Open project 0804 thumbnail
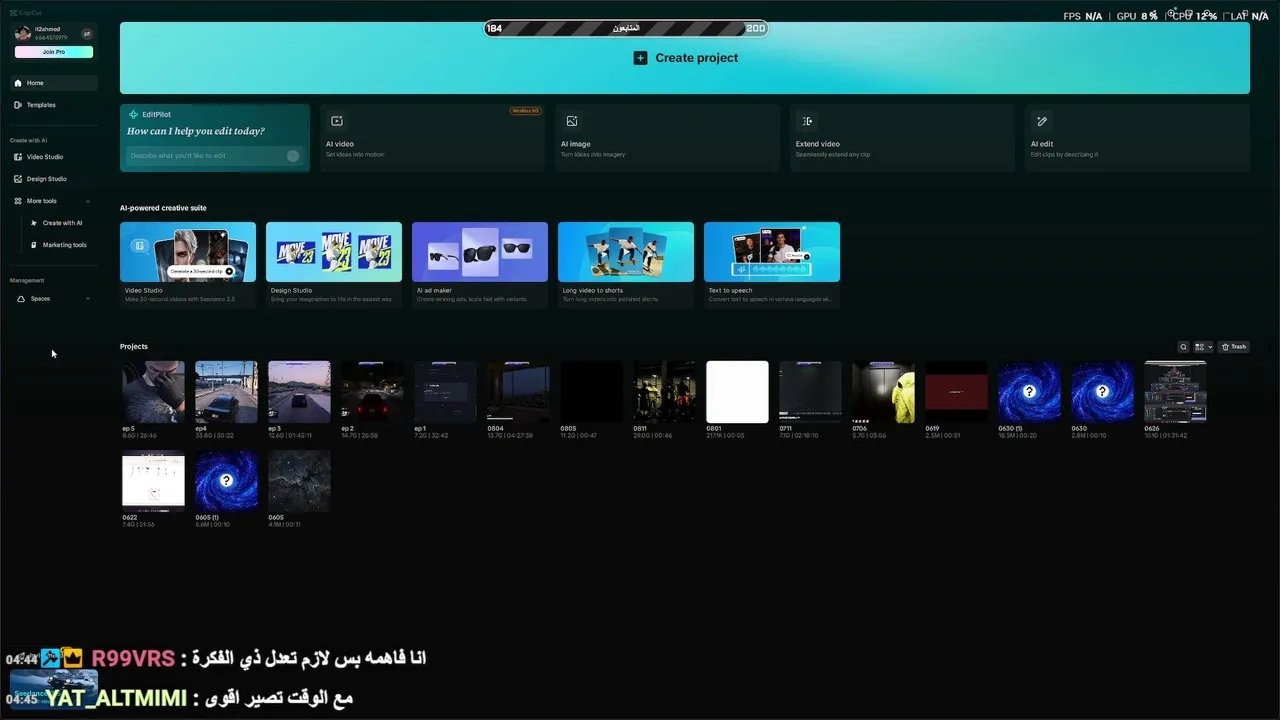Image resolution: width=1280 pixels, height=720 pixels. coord(518,392)
